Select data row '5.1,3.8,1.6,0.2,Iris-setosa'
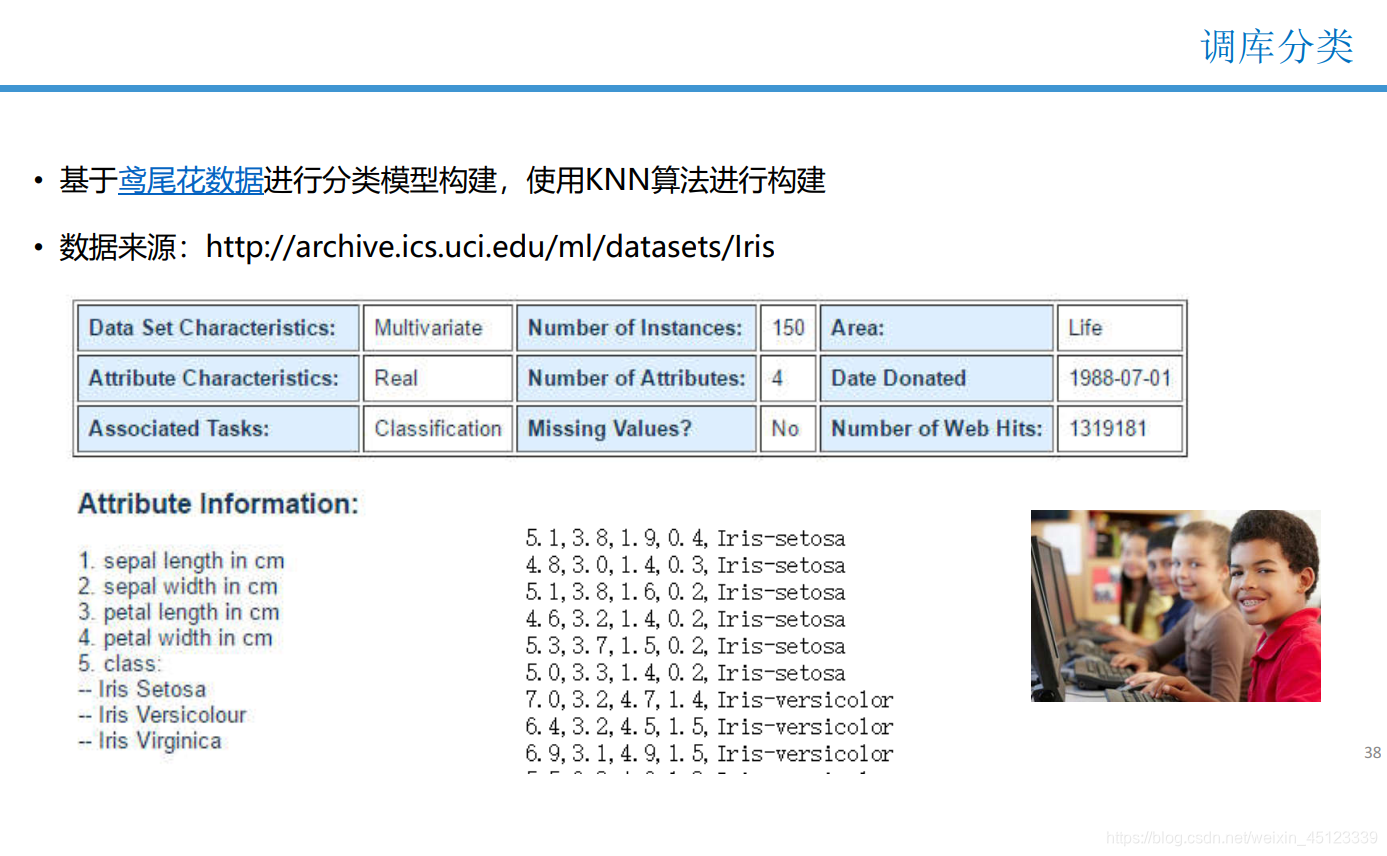Viewport: 1387px width, 856px height. (x=685, y=592)
